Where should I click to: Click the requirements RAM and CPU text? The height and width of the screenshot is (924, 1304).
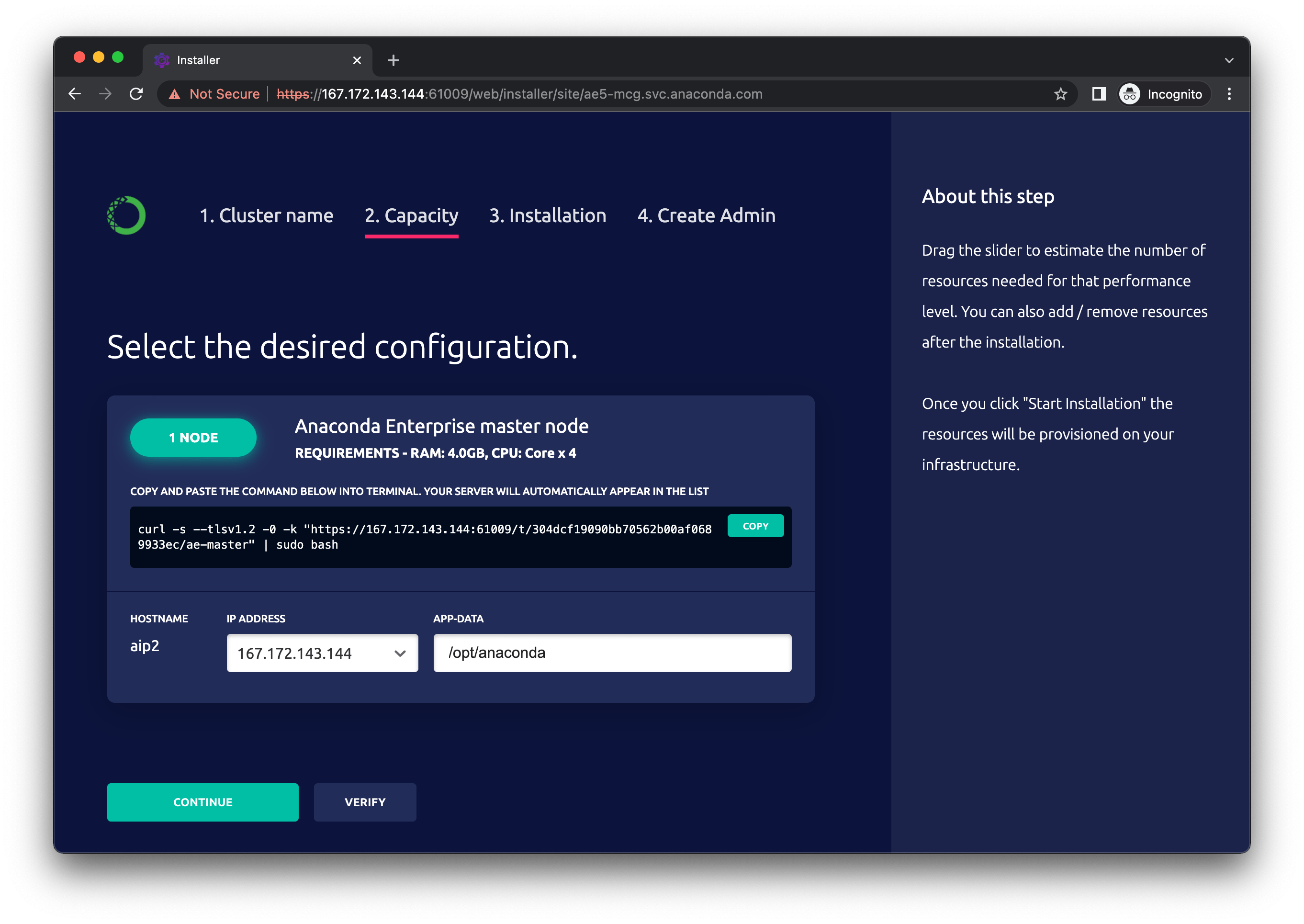(435, 453)
